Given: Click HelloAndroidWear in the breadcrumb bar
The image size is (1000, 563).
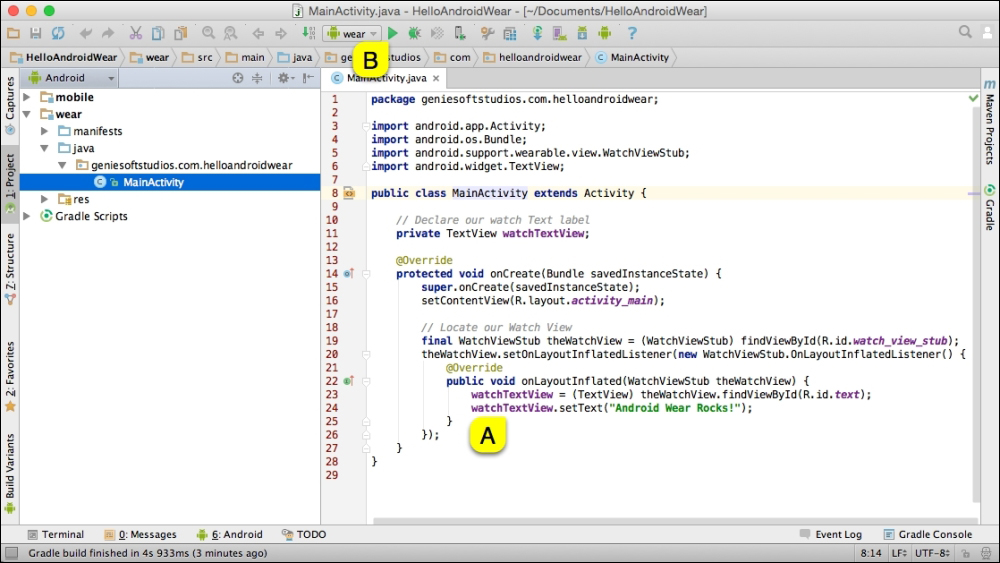Looking at the screenshot, I should 64,57.
